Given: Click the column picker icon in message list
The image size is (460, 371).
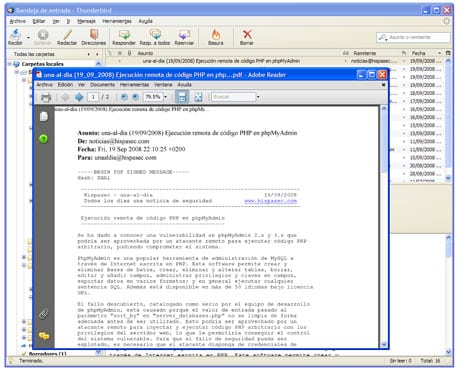Looking at the screenshot, I should coord(448,53).
